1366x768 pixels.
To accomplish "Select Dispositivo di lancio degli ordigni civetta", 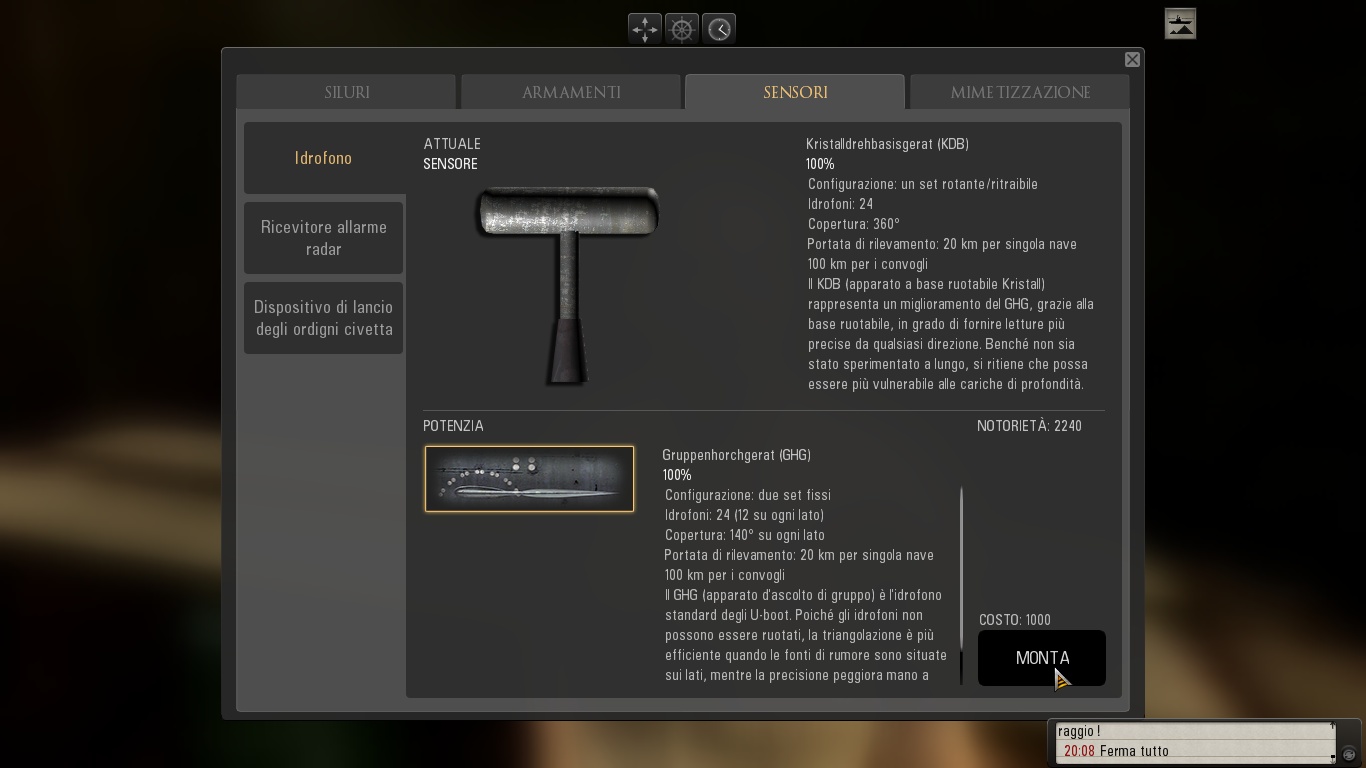I will 324,318.
